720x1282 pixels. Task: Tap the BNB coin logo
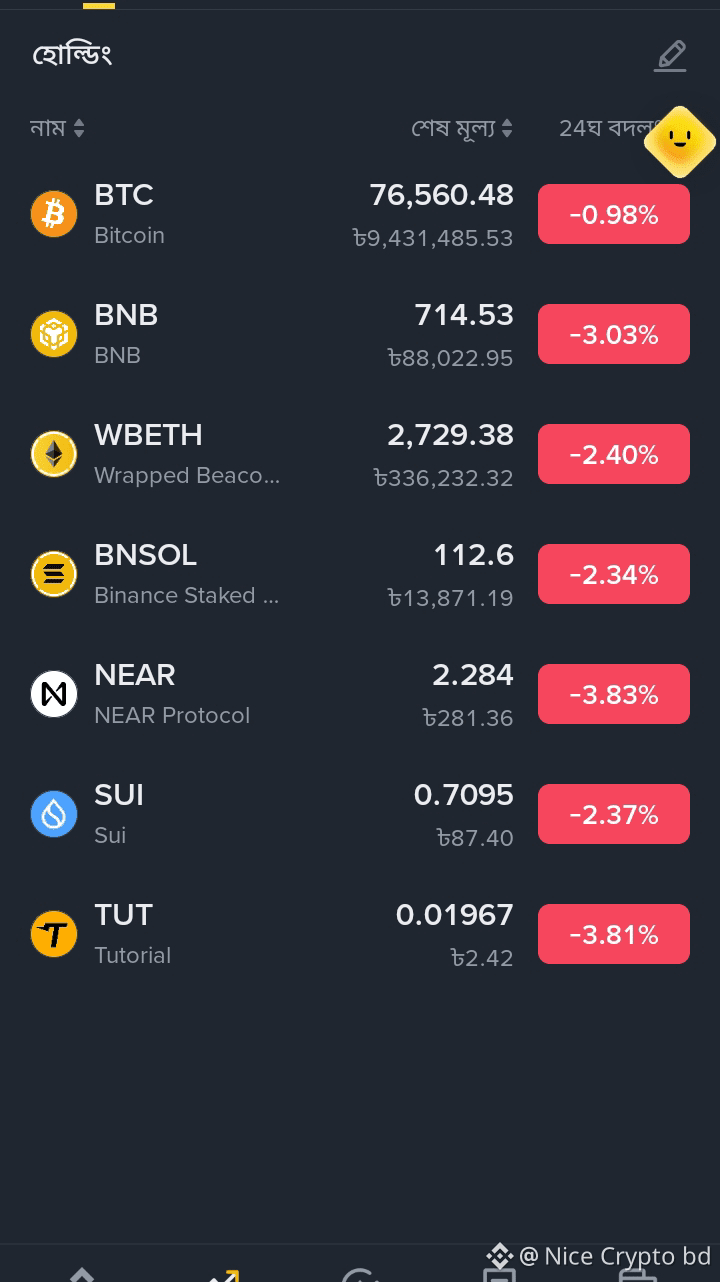click(54, 334)
